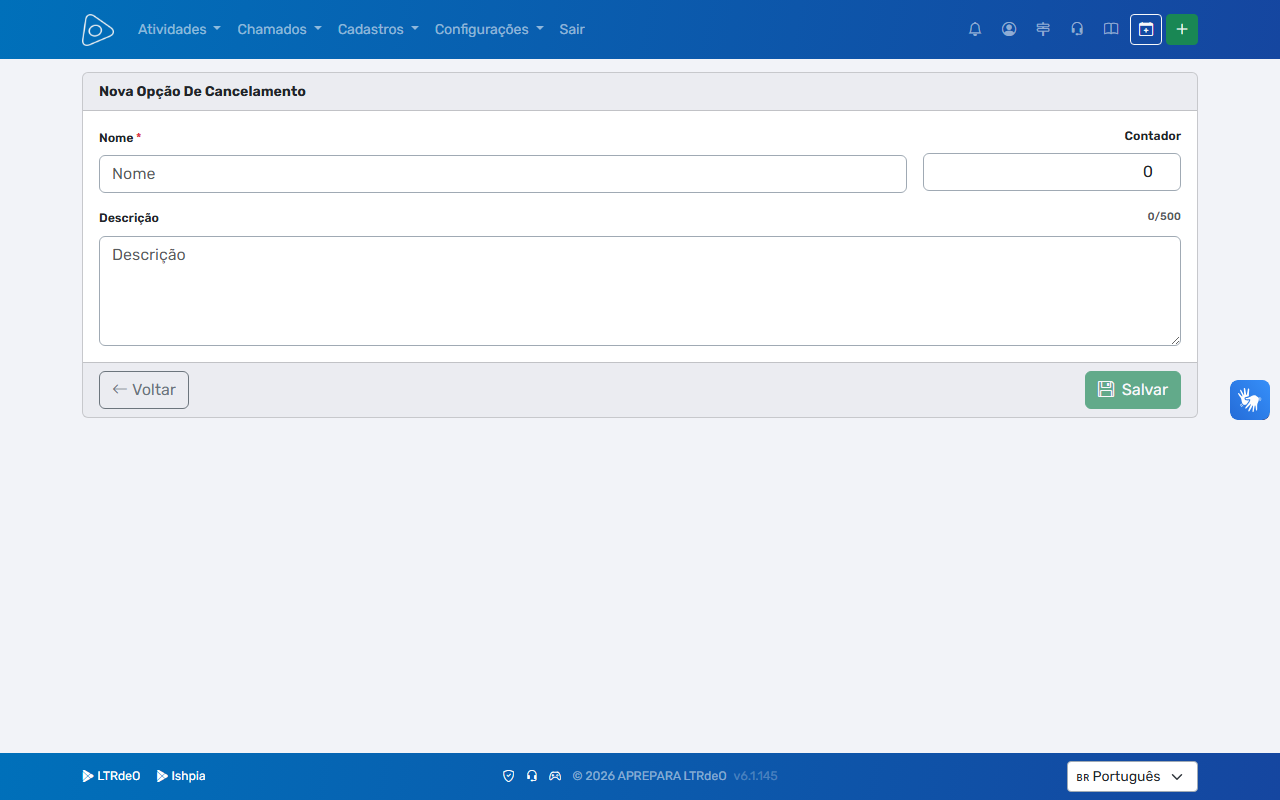Focus the Nome input field
Image resolution: width=1280 pixels, height=800 pixels.
coord(503,174)
